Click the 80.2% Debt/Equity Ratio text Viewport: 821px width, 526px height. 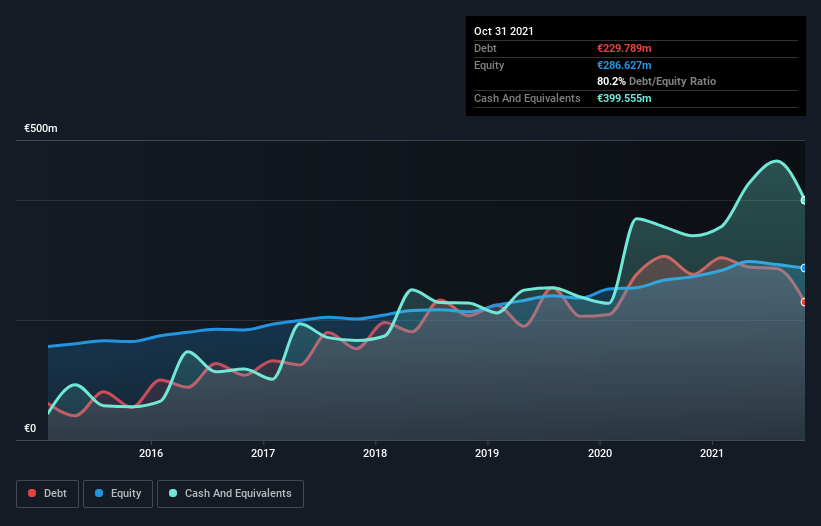pyautogui.click(x=657, y=82)
